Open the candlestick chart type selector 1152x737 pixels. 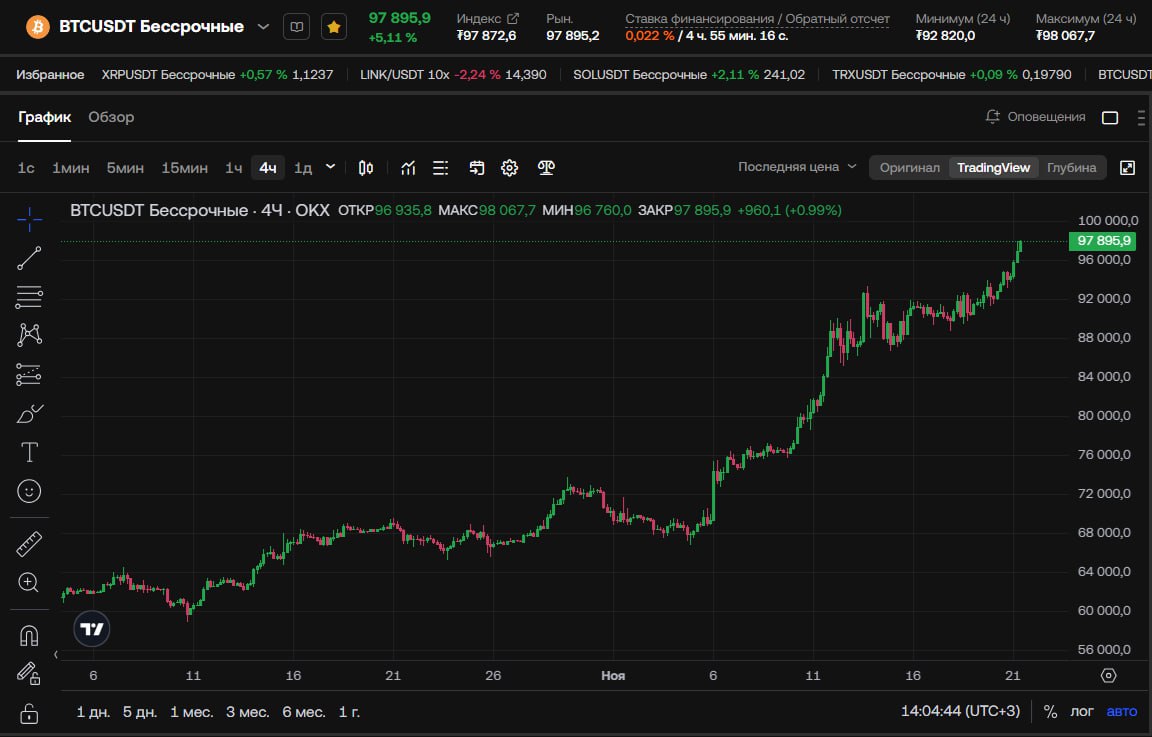point(365,168)
